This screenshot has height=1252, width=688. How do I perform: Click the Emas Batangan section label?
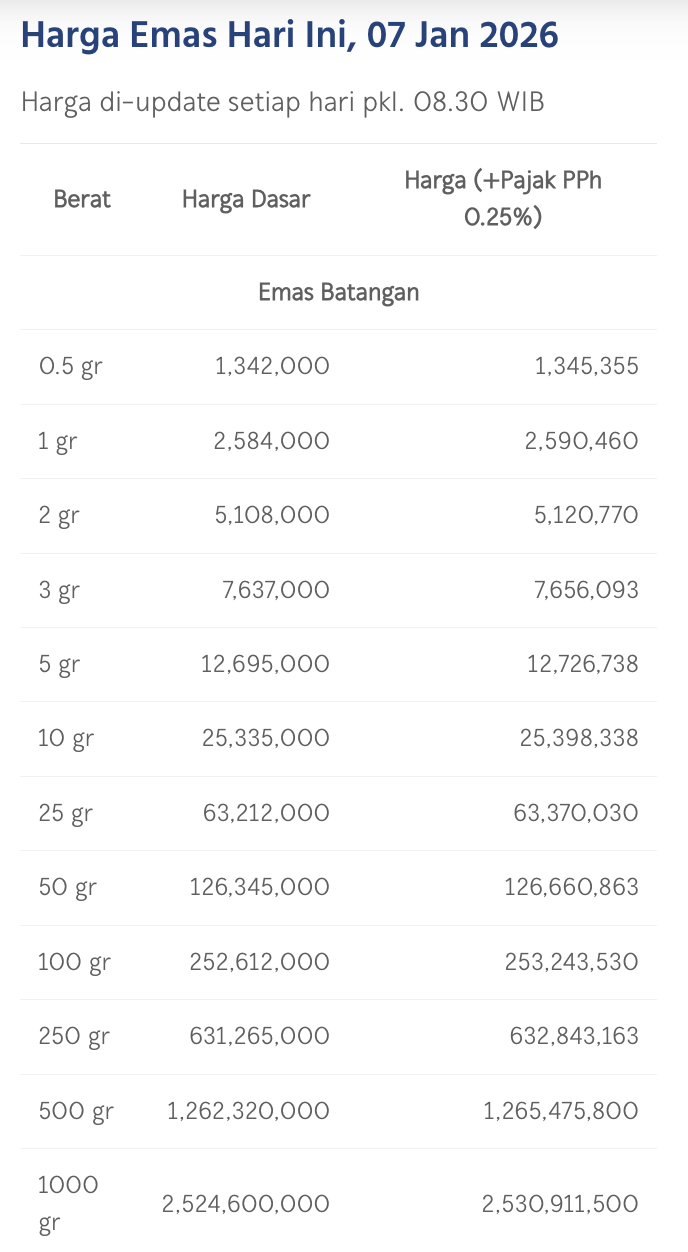point(339,292)
